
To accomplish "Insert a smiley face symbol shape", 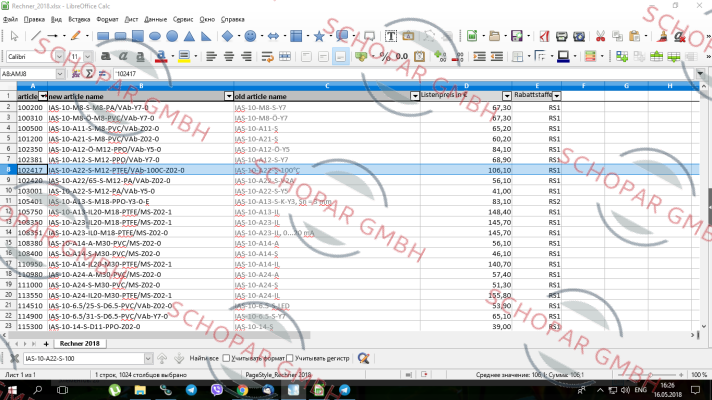I will pyautogui.click(x=250, y=36).
